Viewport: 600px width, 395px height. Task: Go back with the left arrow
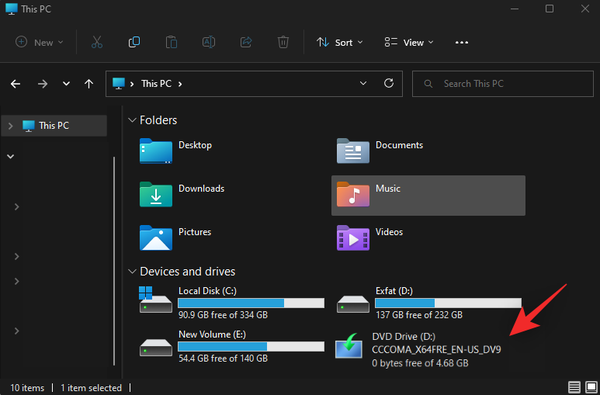coord(15,84)
